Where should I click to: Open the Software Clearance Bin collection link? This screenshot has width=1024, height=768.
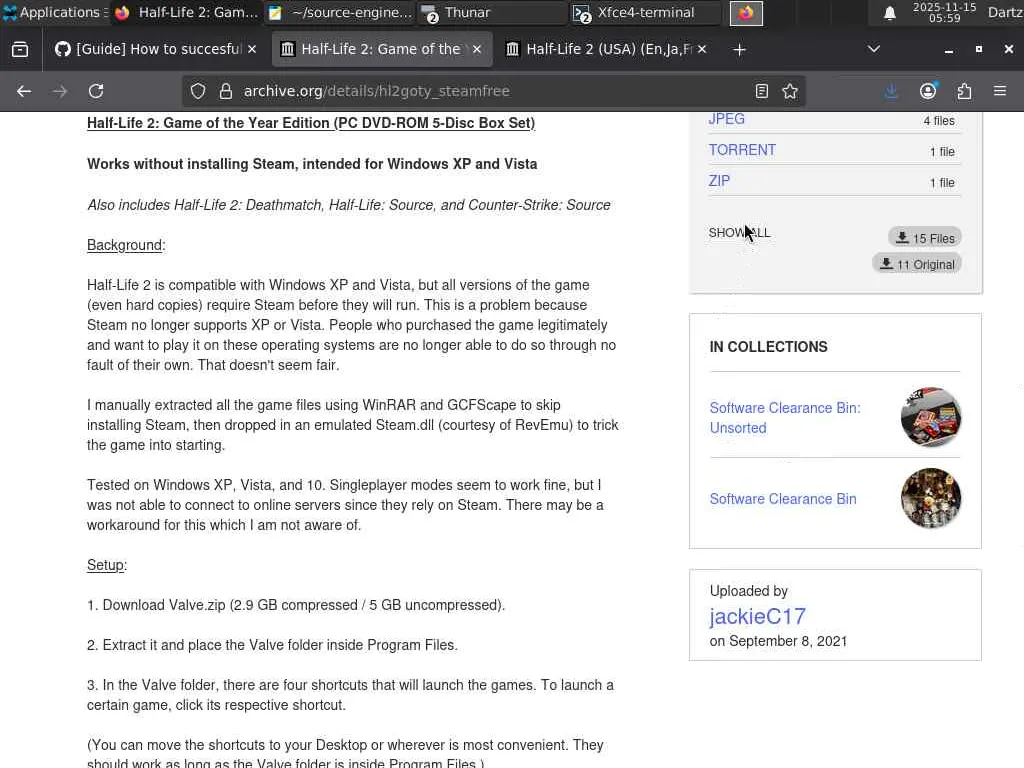tap(783, 499)
